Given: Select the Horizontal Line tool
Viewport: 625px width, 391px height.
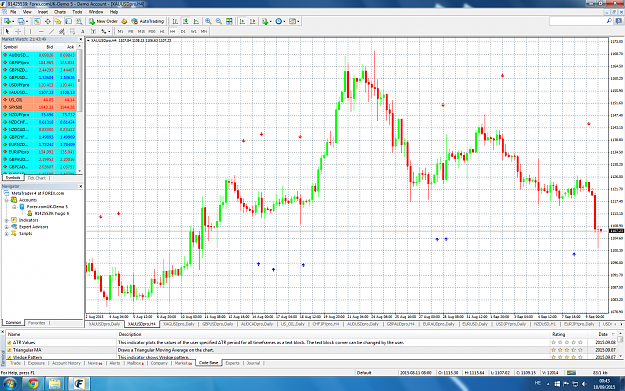Looking at the screenshot, I should [x=41, y=31].
